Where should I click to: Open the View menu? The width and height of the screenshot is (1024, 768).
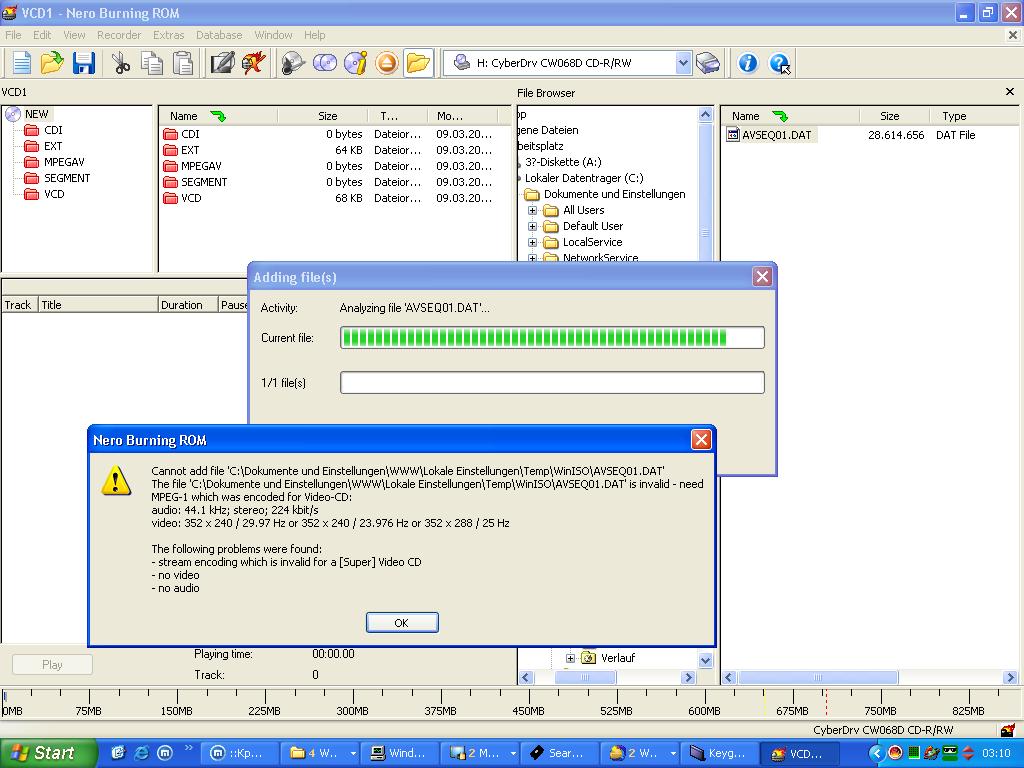tap(74, 35)
